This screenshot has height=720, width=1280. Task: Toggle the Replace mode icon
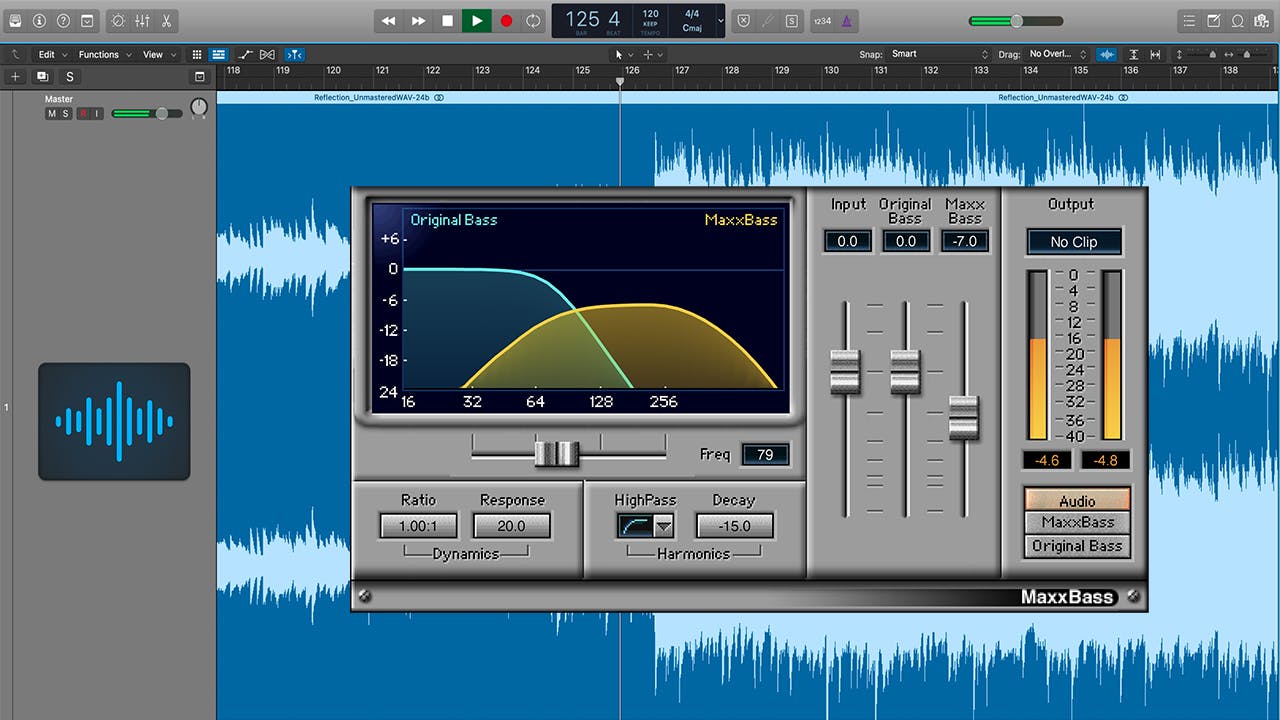[743, 20]
